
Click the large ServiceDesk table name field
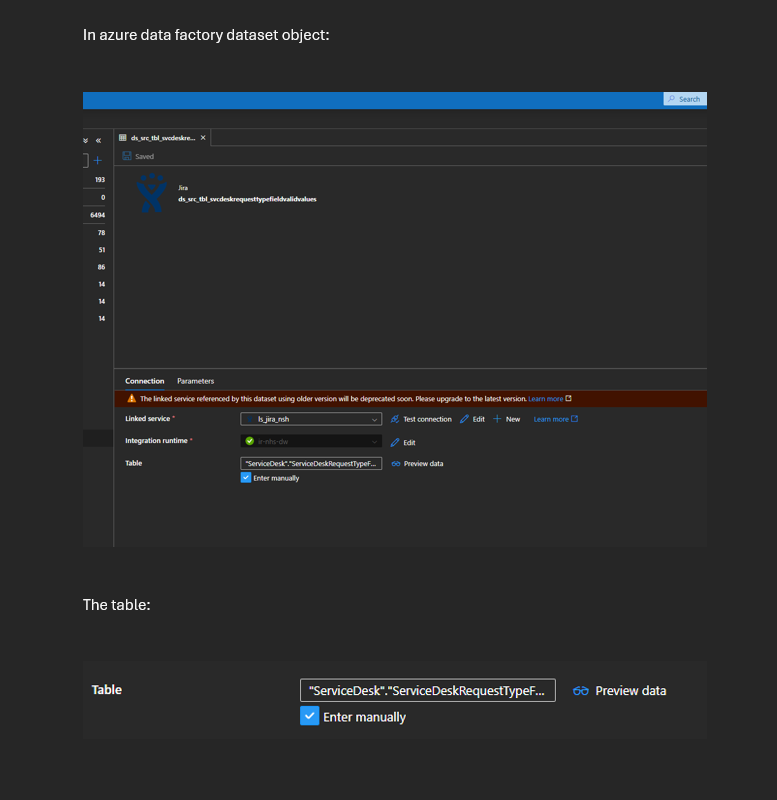pyautogui.click(x=428, y=690)
